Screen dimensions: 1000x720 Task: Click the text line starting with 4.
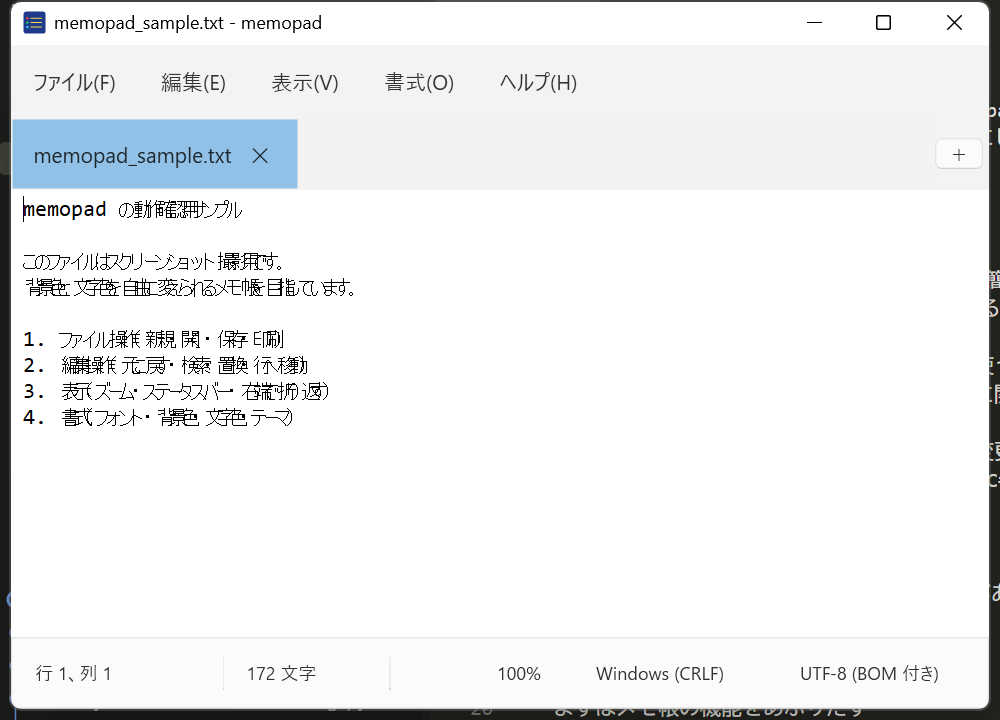(158, 418)
